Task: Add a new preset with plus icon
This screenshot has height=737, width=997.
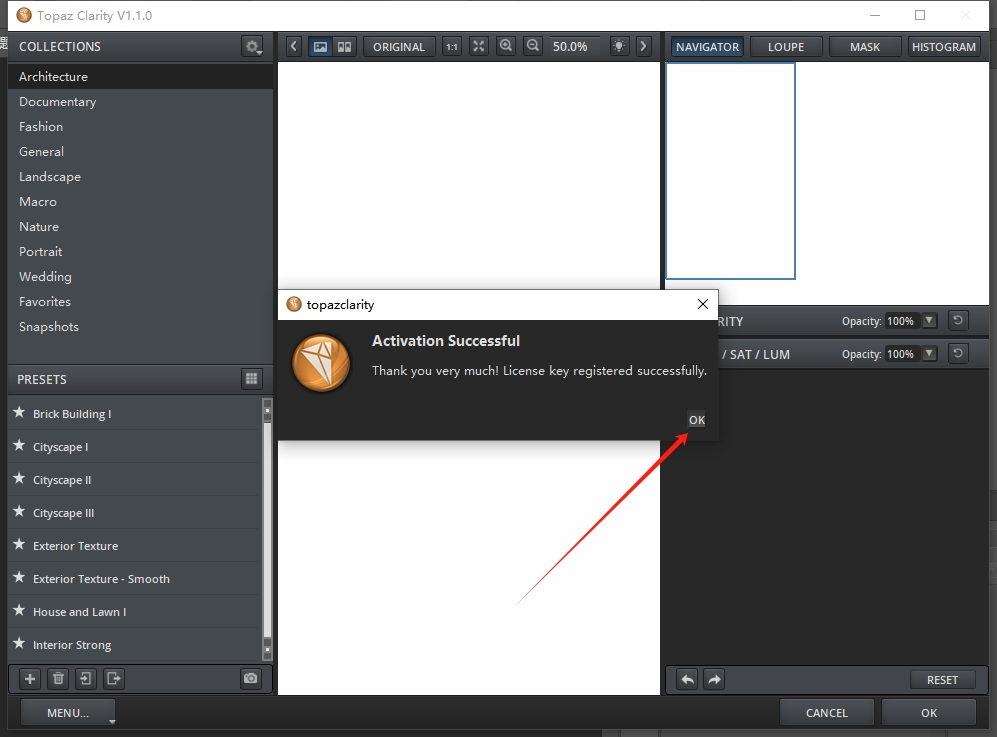Action: pos(30,678)
